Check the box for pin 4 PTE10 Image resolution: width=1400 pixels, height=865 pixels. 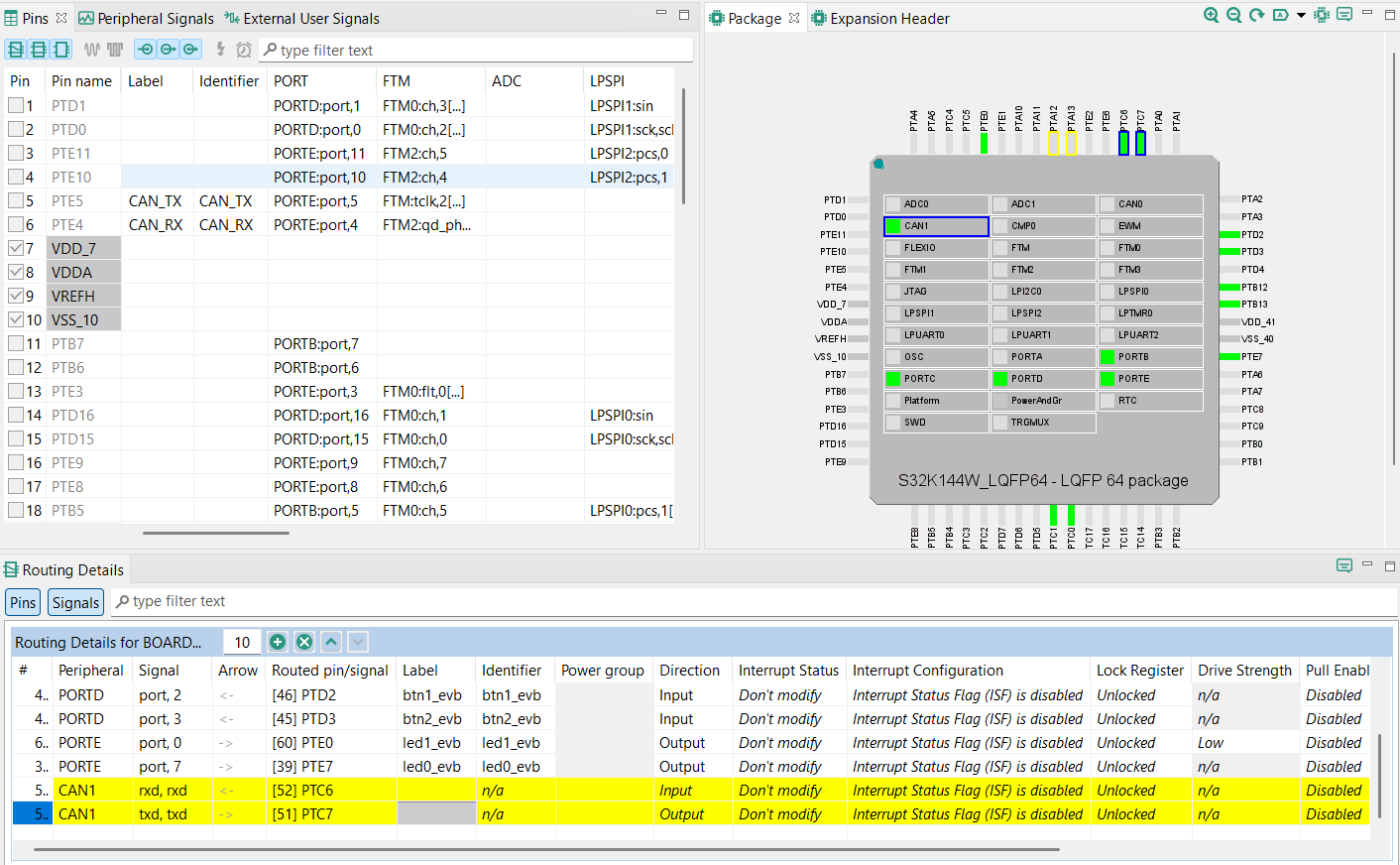pos(16,177)
